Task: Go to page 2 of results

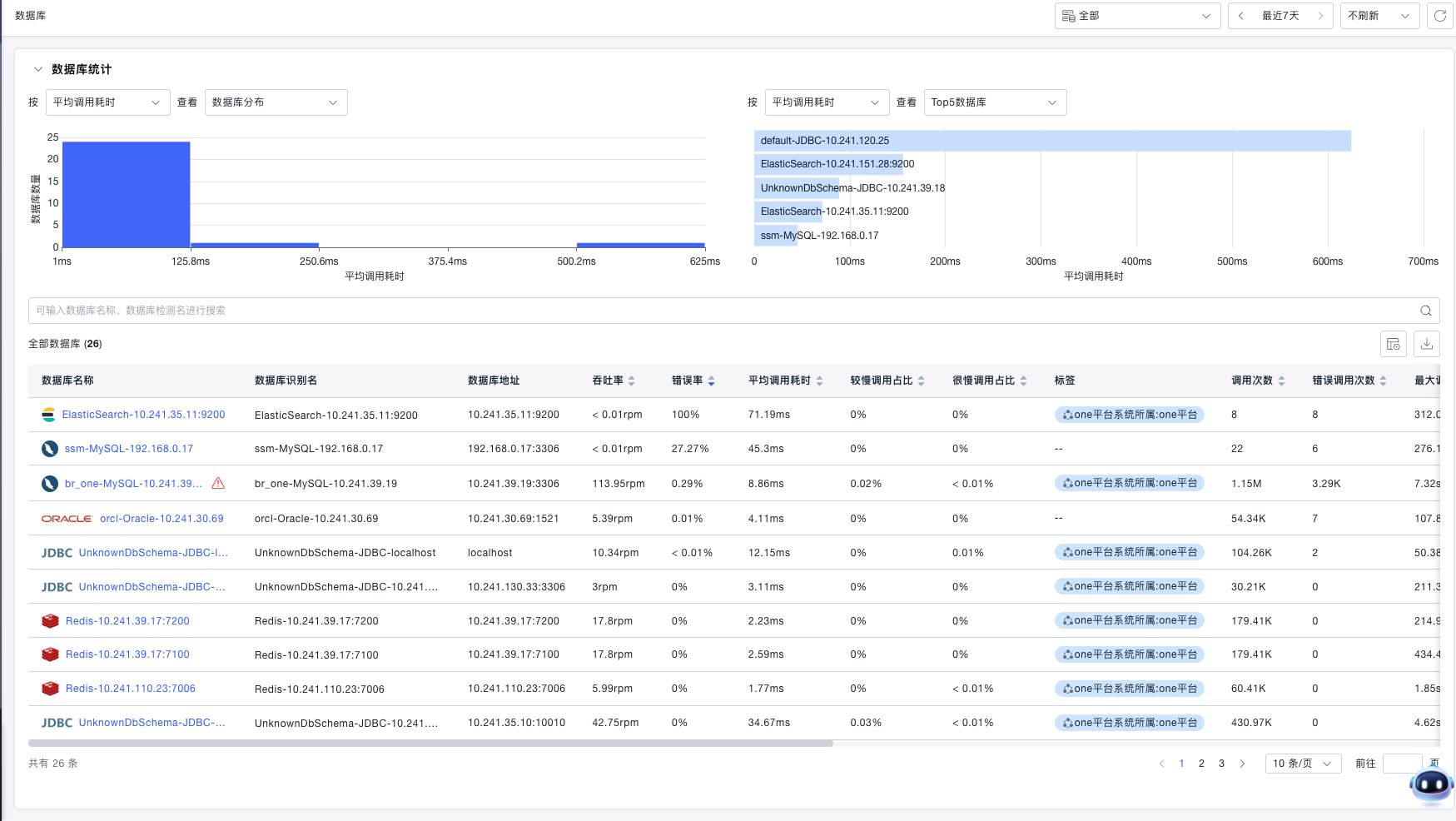Action: tap(1201, 764)
